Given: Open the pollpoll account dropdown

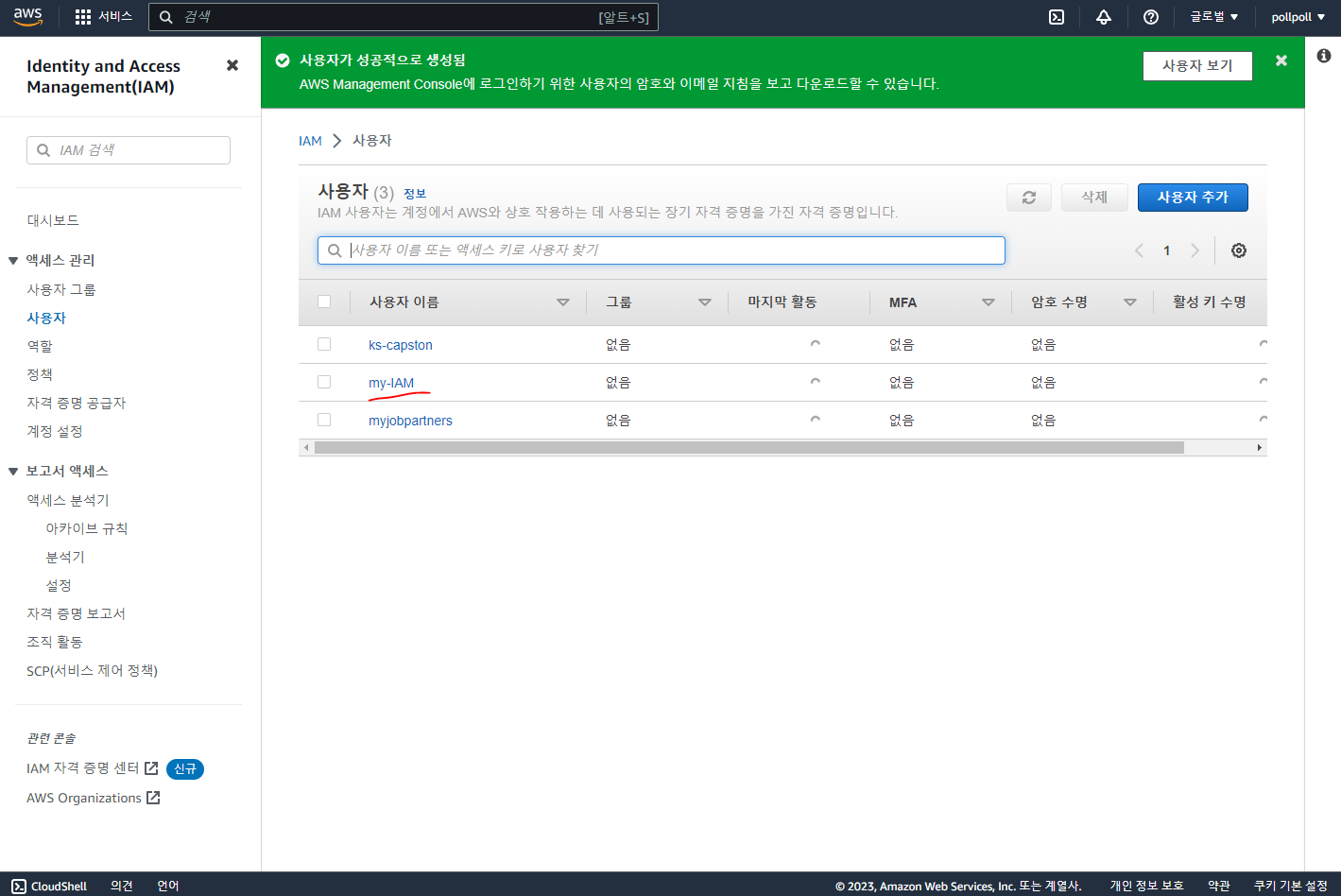Looking at the screenshot, I should coord(1298,17).
